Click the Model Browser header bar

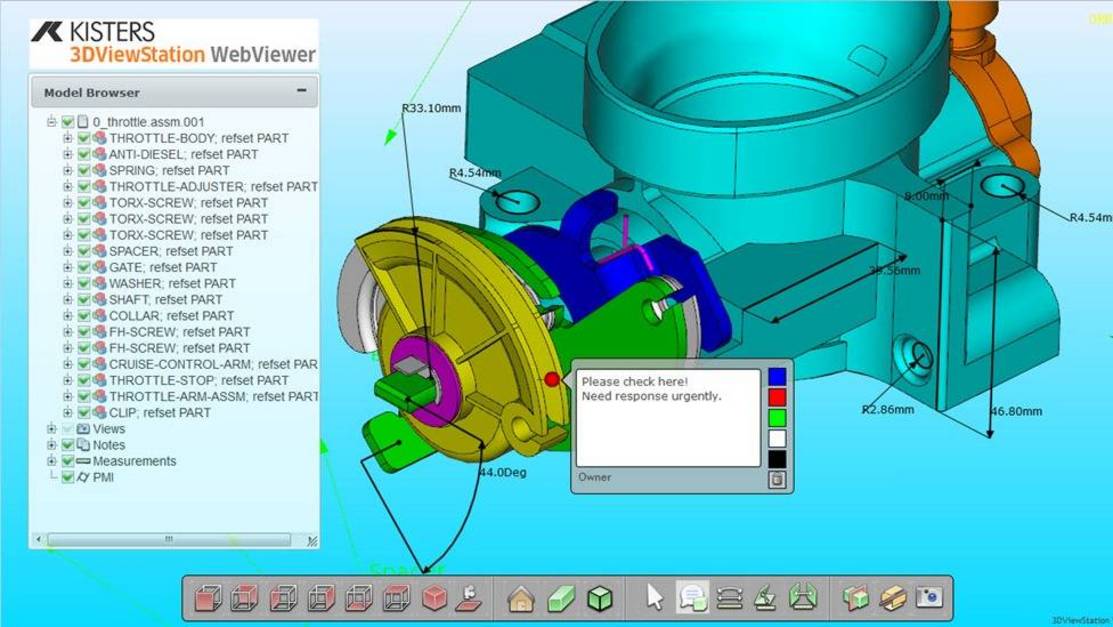click(x=174, y=92)
